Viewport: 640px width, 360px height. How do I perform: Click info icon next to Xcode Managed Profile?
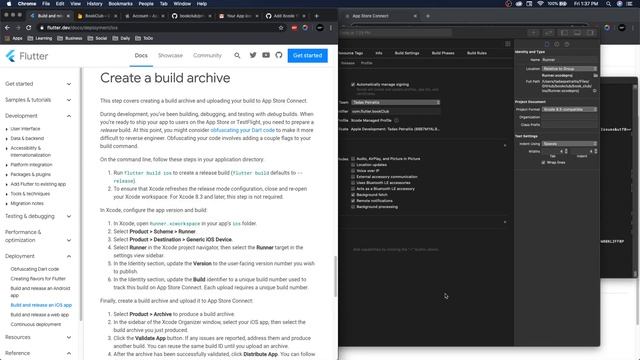click(x=396, y=120)
